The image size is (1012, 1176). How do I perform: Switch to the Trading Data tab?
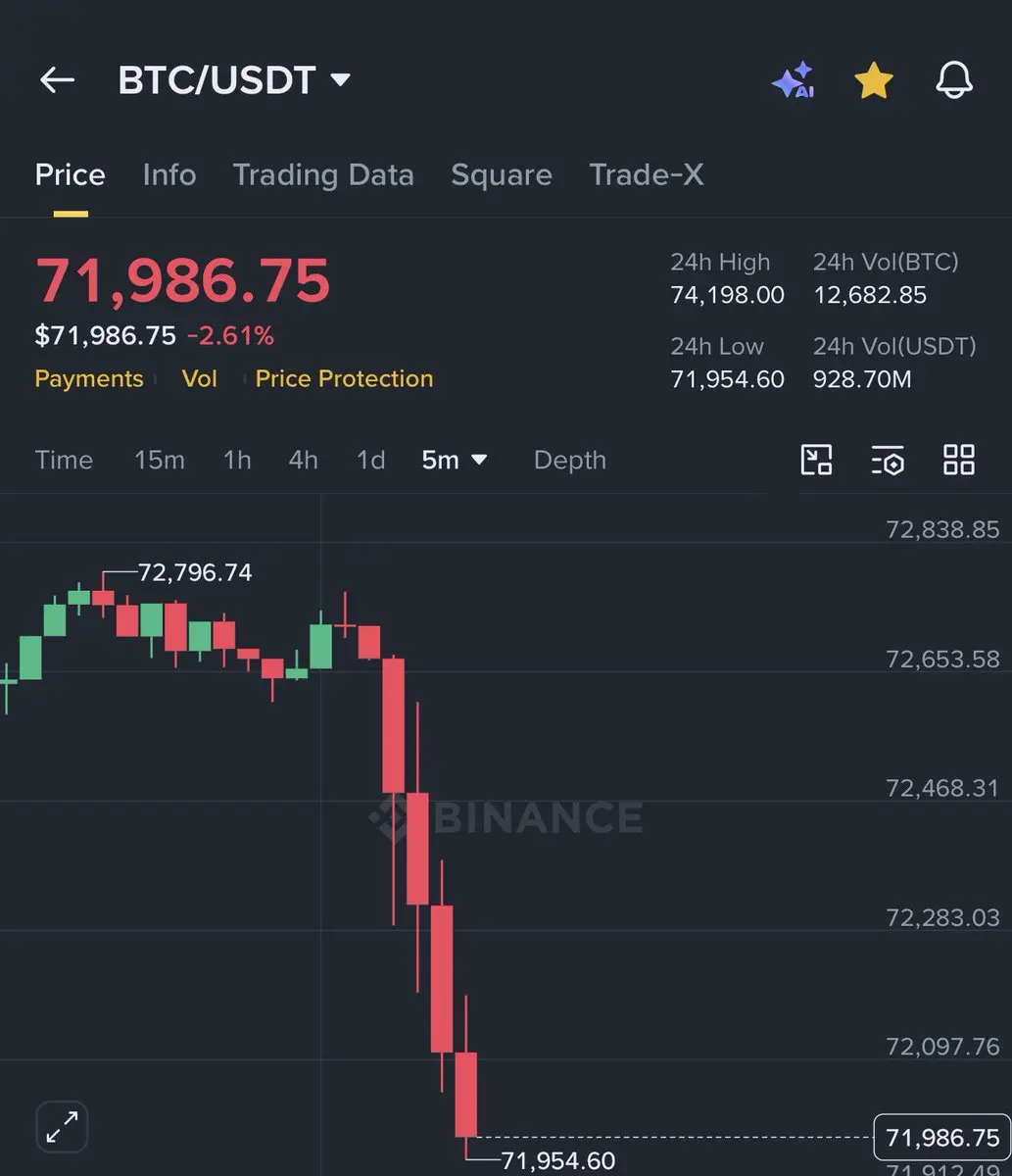(323, 175)
